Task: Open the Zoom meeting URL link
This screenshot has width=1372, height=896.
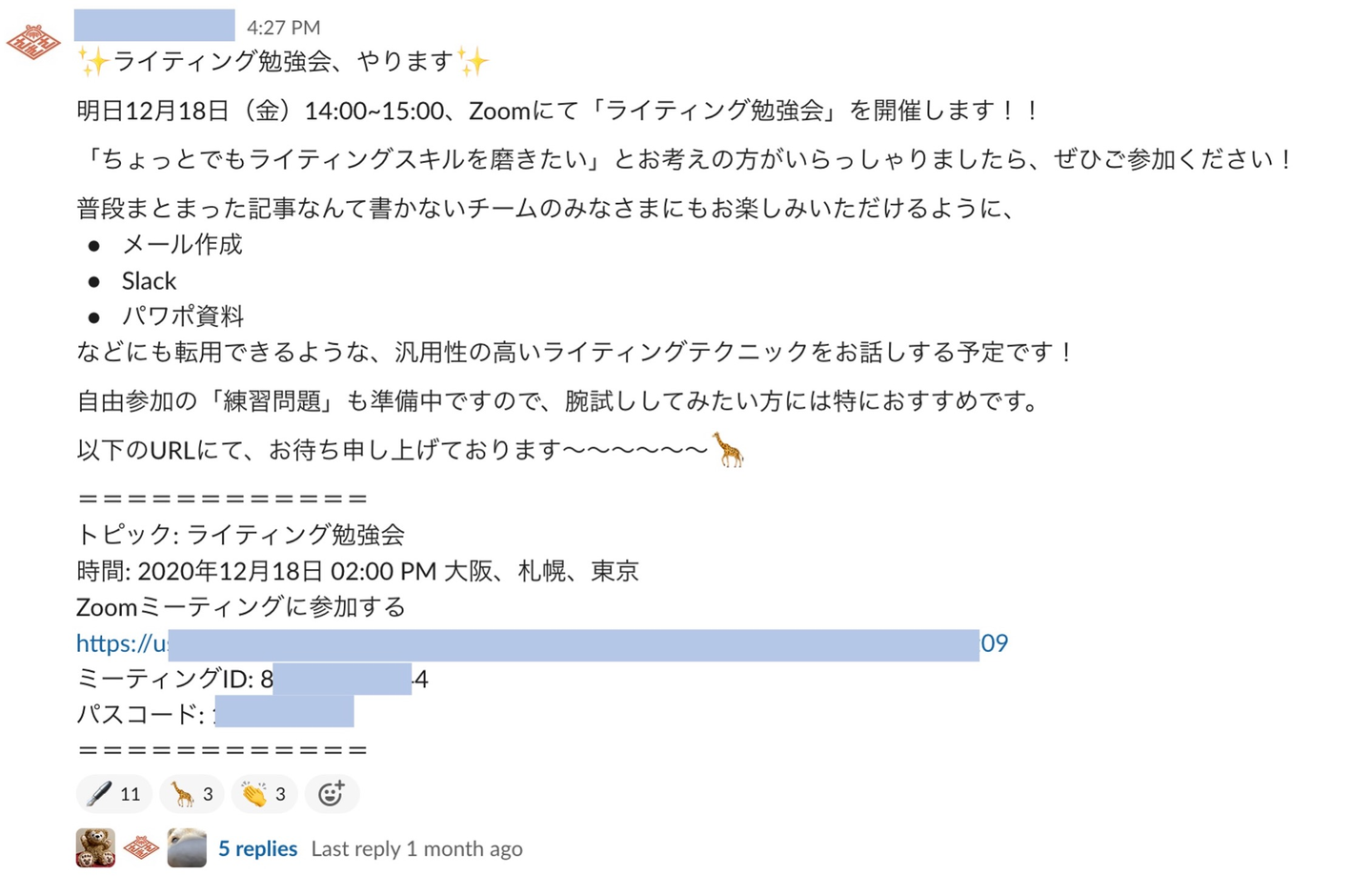Action: pos(541,644)
